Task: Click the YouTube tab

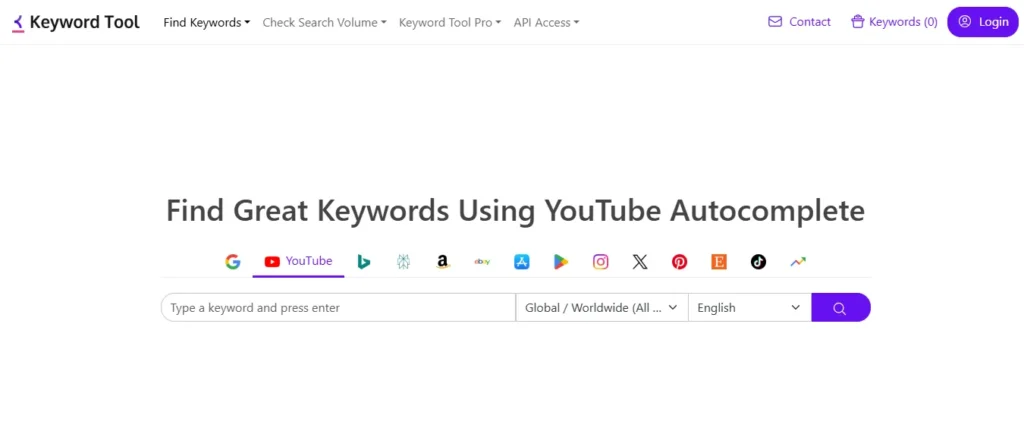Action: (x=298, y=262)
